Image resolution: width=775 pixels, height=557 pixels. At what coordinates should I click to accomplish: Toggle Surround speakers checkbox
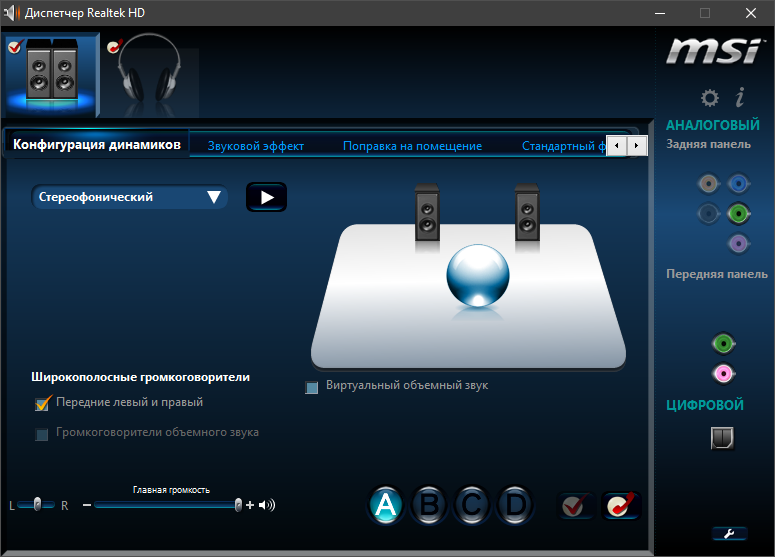point(42,434)
